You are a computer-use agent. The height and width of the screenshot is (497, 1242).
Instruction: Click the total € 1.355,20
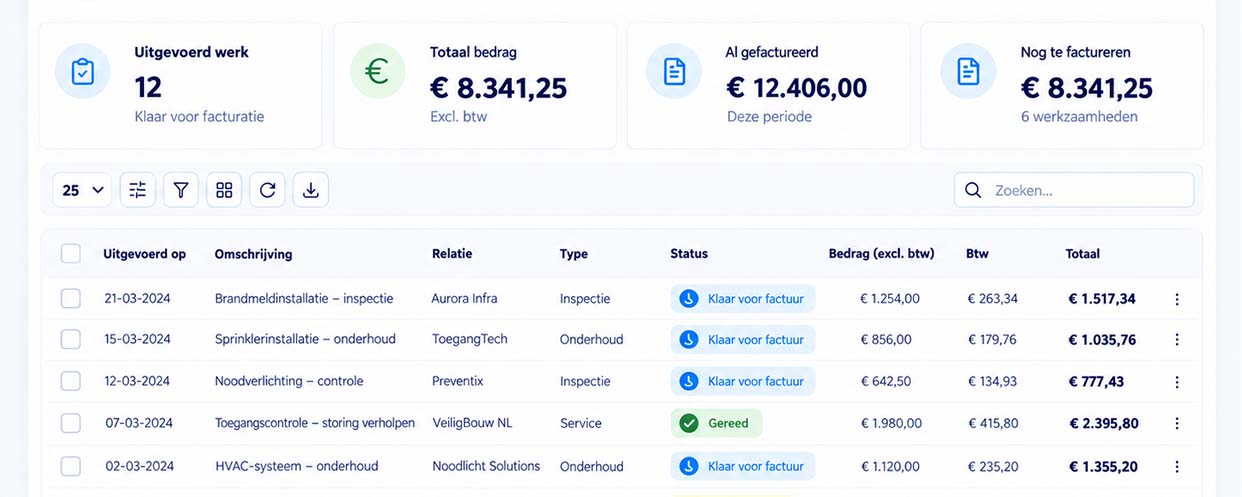1102,467
